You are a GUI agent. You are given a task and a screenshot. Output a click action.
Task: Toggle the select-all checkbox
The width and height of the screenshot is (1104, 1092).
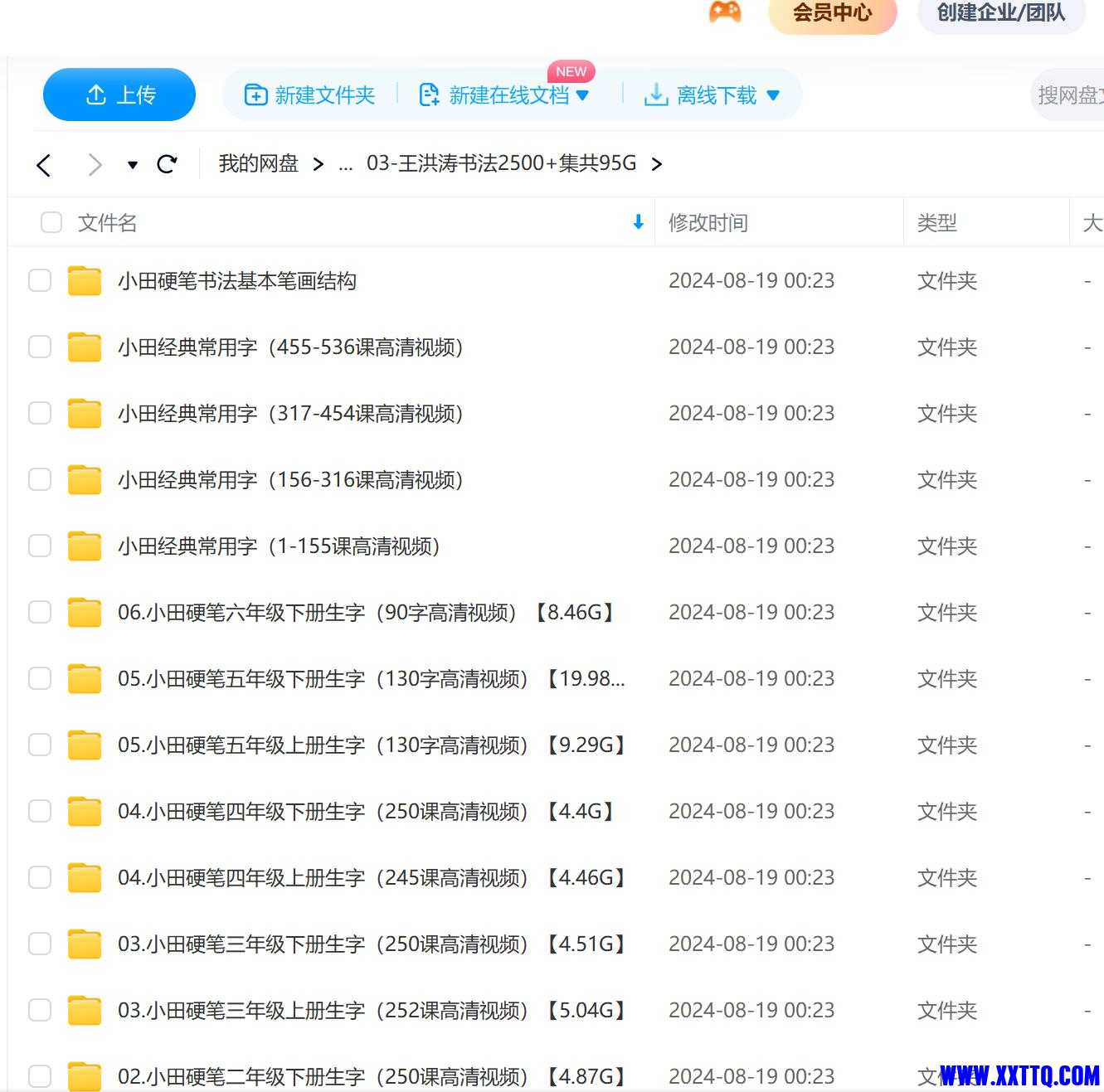[51, 222]
